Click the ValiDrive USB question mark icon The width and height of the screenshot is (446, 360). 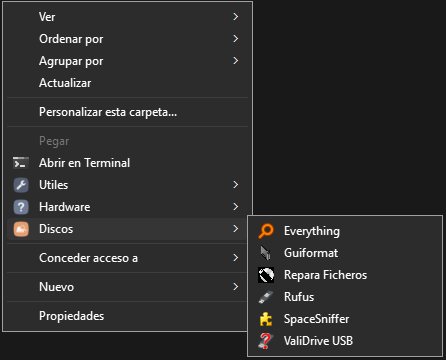coord(266,341)
